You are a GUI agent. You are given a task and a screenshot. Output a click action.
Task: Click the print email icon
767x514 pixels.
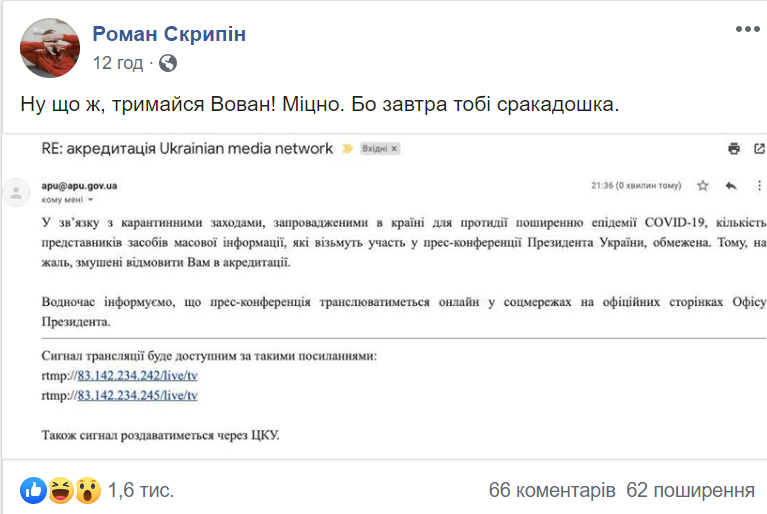tap(734, 149)
